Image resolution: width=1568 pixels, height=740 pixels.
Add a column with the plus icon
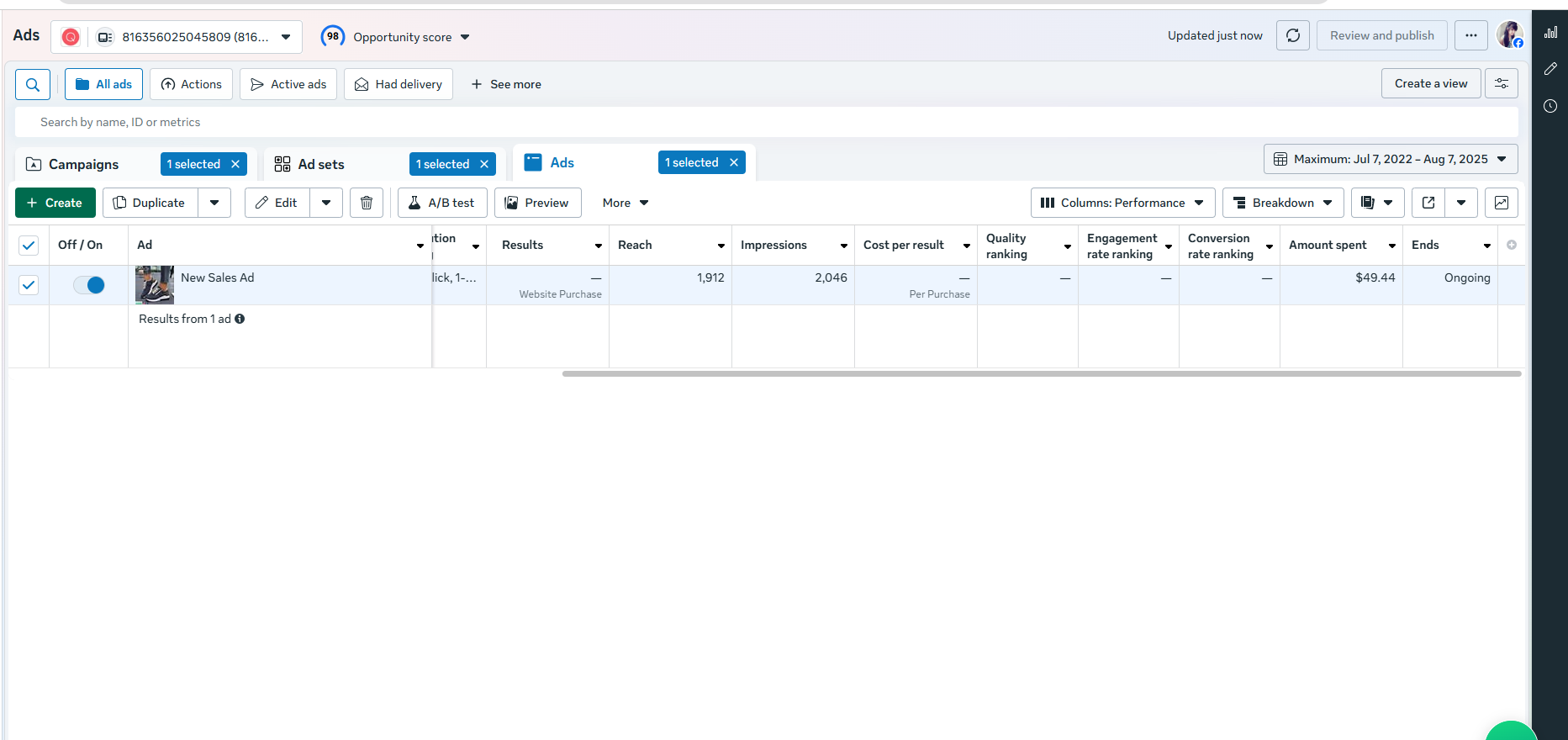pos(1512,245)
